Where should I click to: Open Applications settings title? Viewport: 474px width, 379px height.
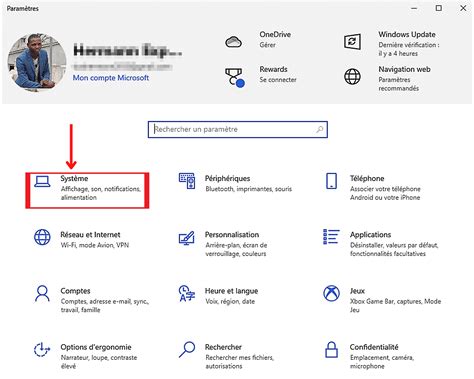[x=370, y=235]
